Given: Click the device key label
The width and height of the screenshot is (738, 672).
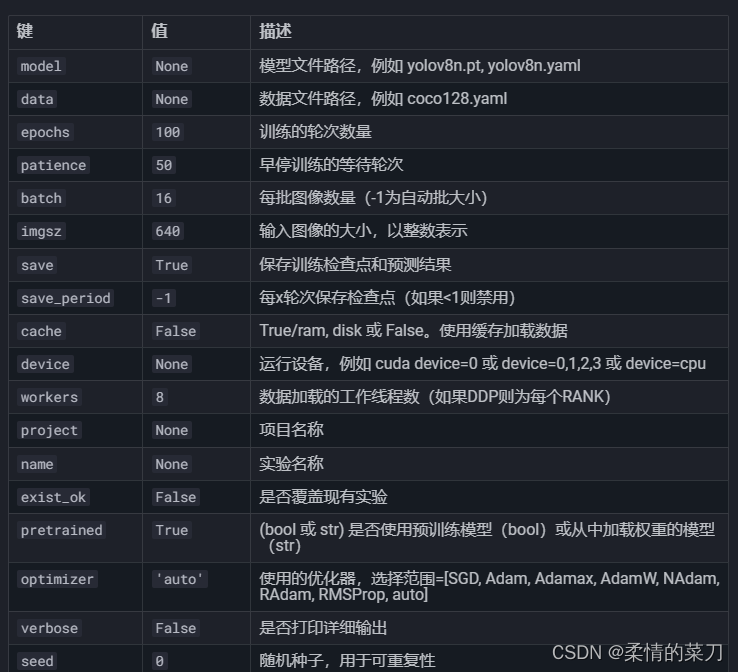Looking at the screenshot, I should (x=45, y=364).
